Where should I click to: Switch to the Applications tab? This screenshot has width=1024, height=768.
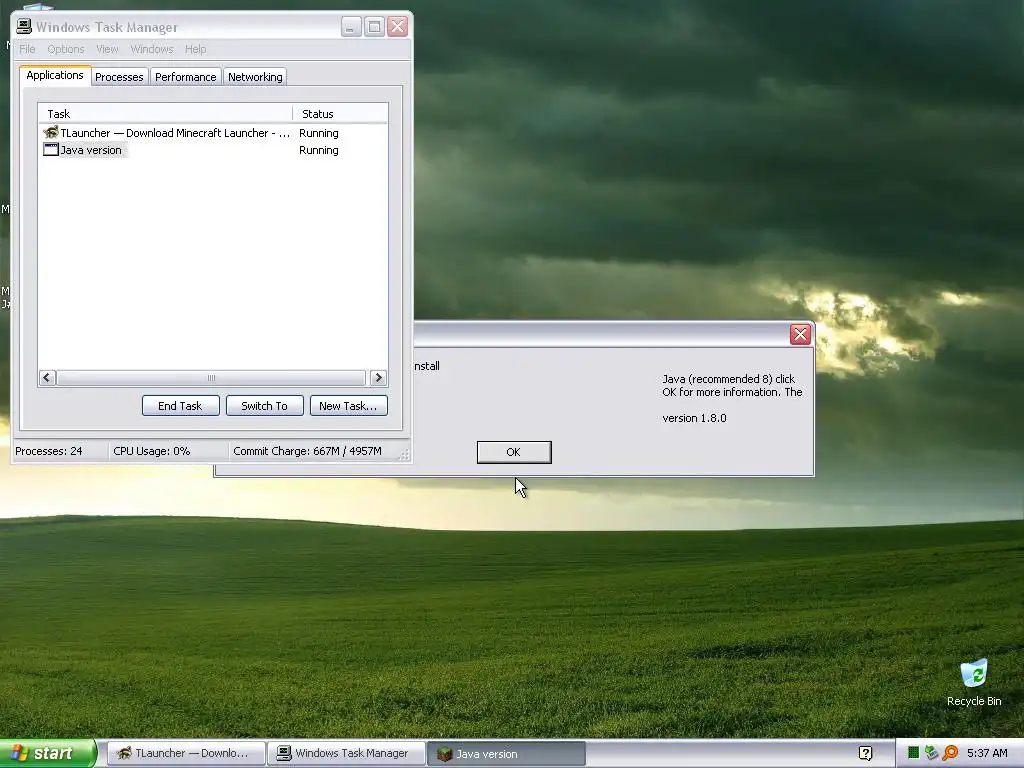click(x=55, y=75)
